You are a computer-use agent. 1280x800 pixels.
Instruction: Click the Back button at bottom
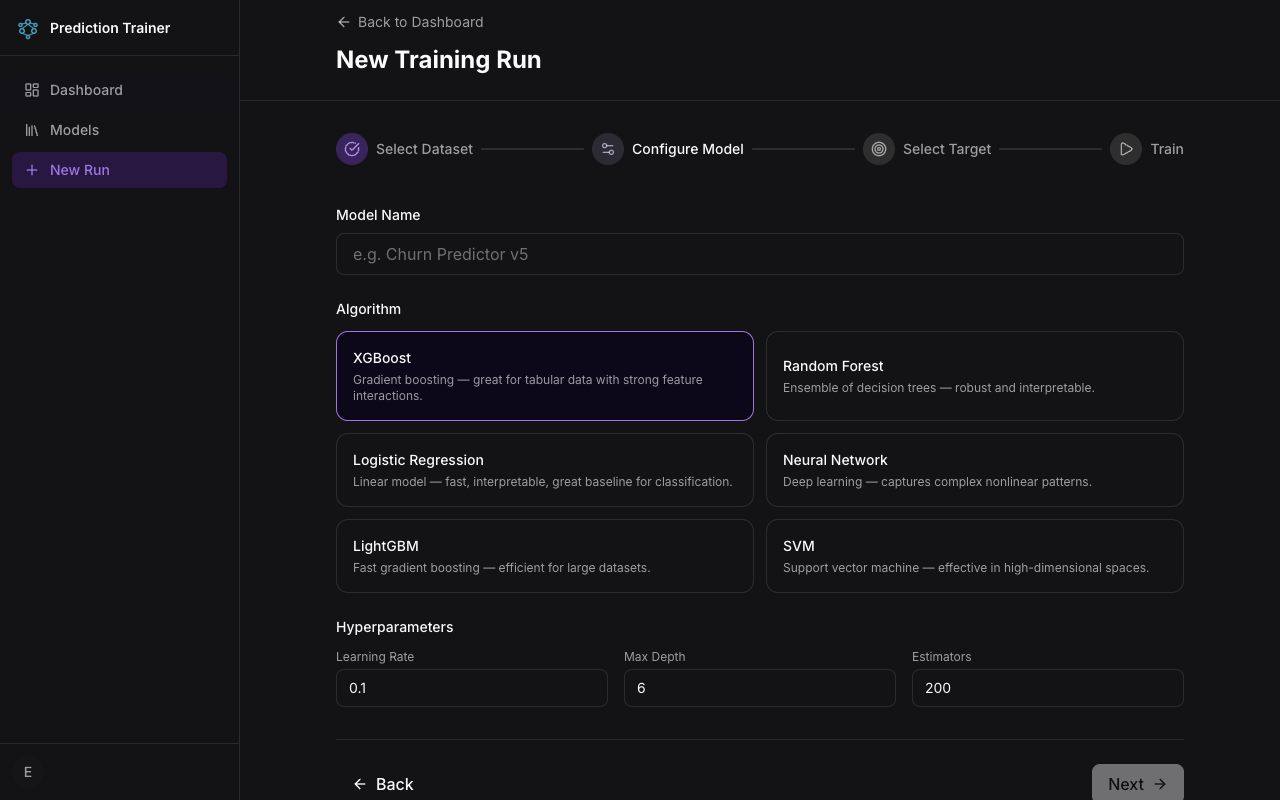pyautogui.click(x=384, y=784)
